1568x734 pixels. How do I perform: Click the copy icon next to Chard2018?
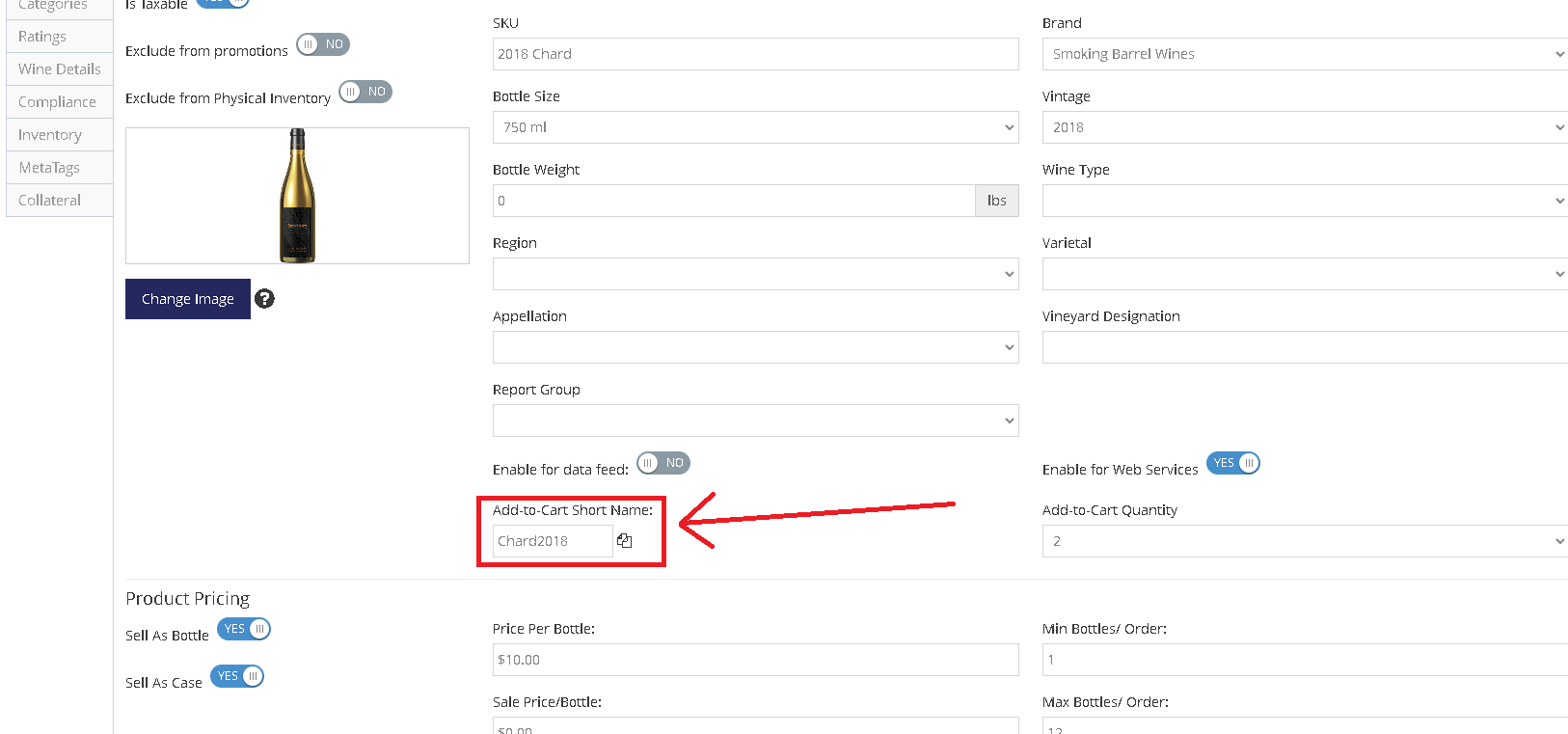625,541
